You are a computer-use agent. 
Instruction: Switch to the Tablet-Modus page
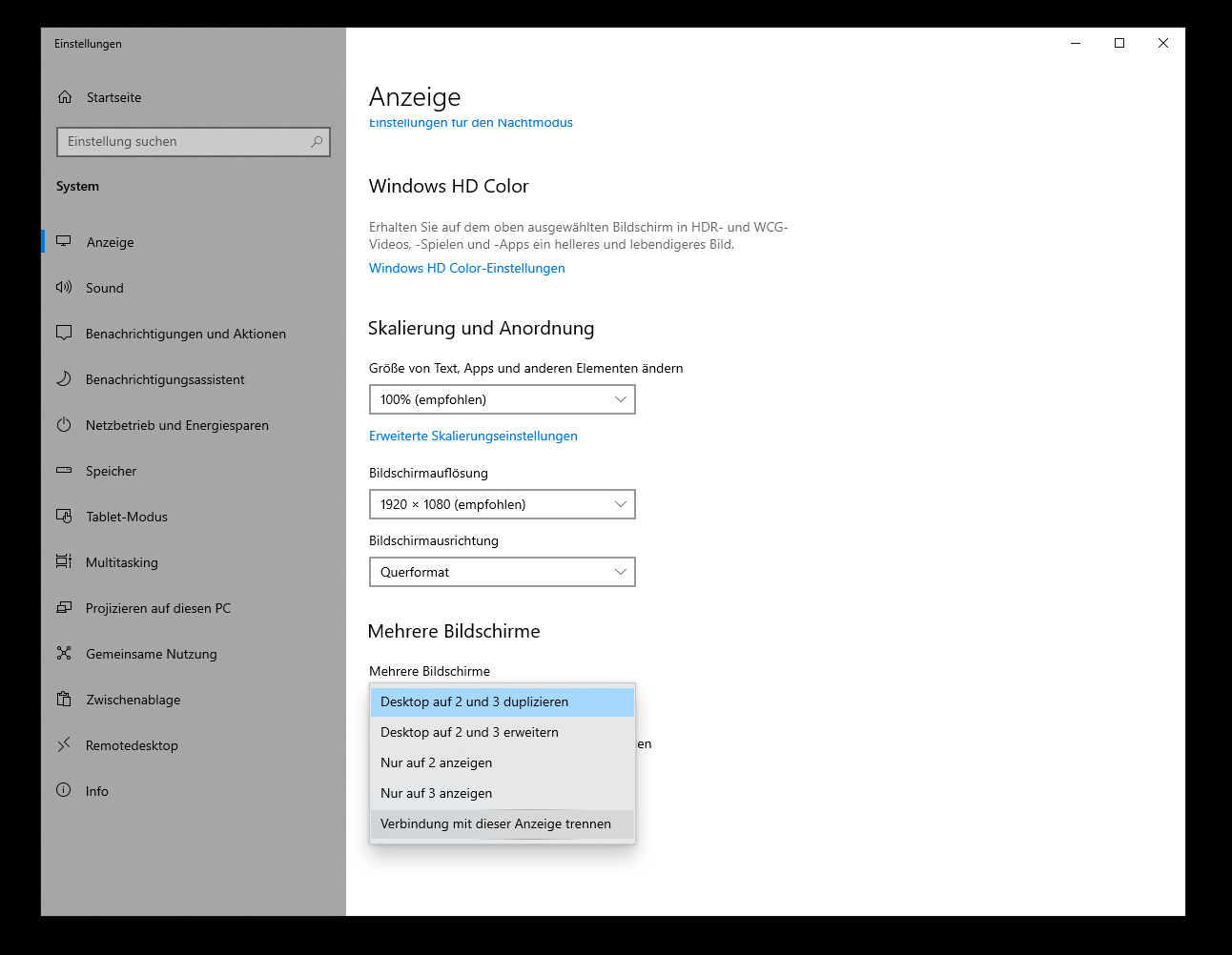pyautogui.click(x=194, y=517)
